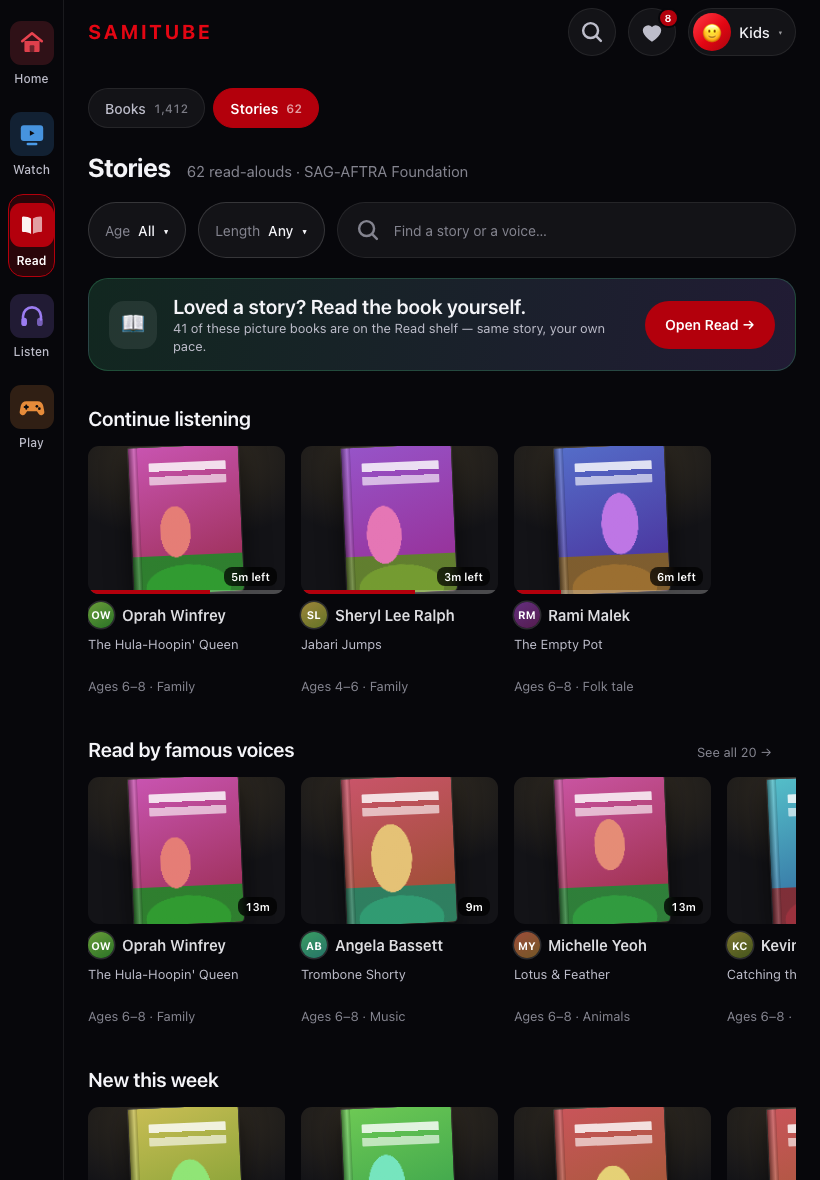The image size is (820, 1180).
Task: Open Jabari Jumps thumbnail with 3m left
Action: [x=399, y=519]
